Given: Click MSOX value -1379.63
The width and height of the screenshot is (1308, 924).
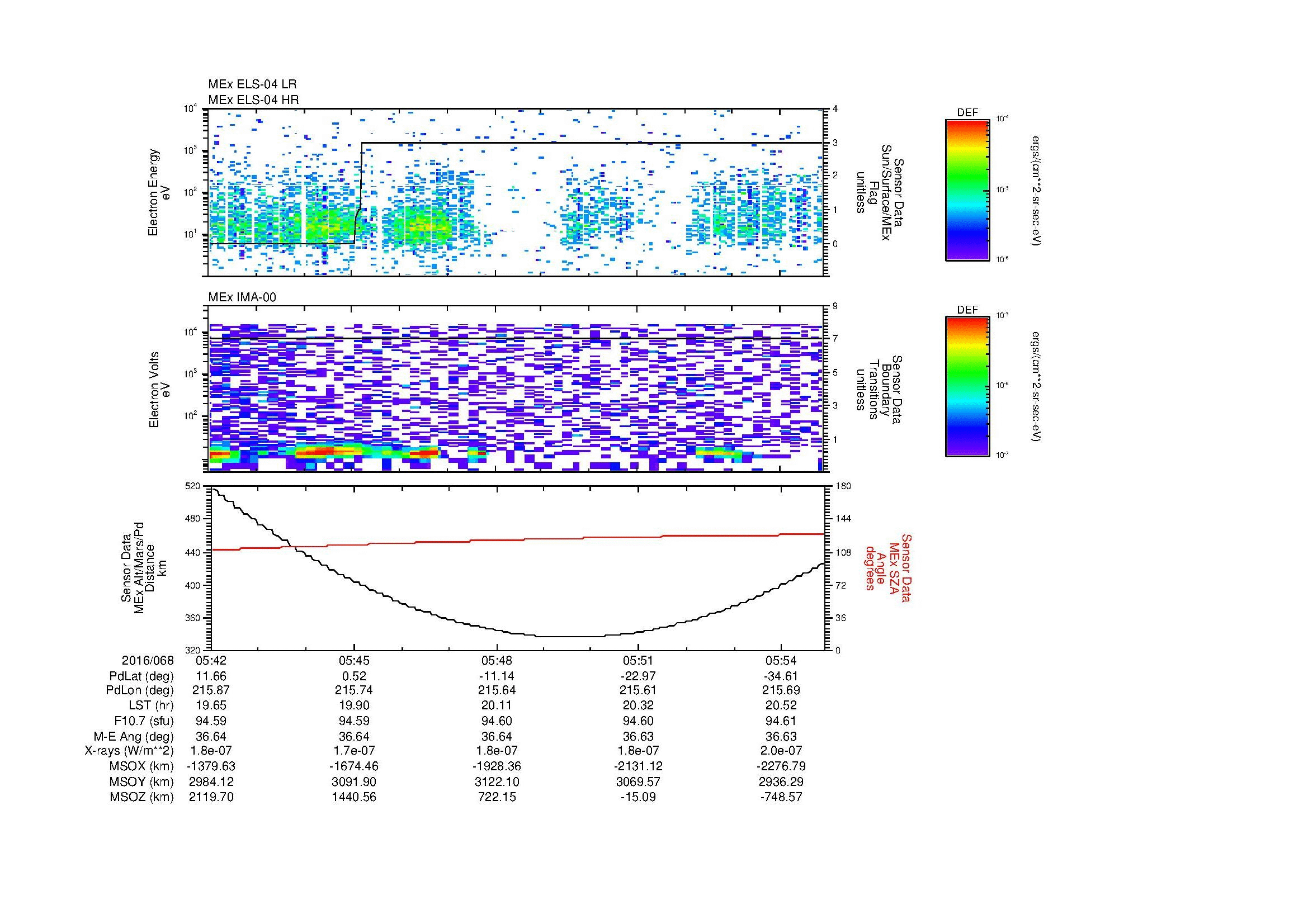Looking at the screenshot, I should [211, 766].
